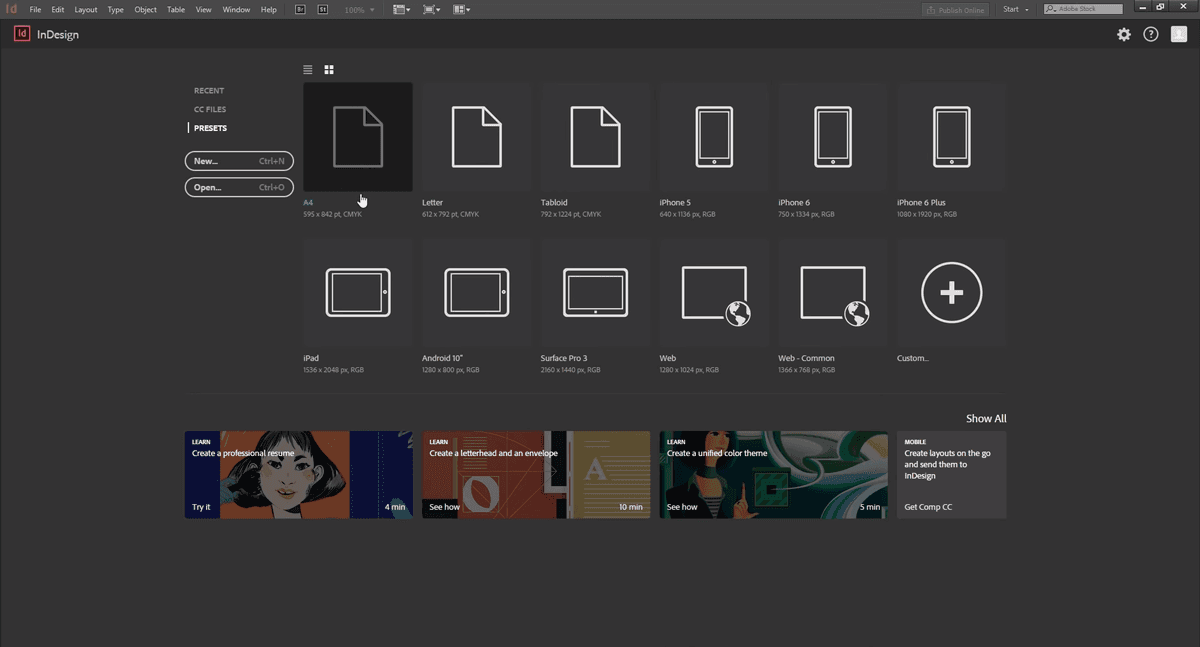Switch to list view
The image size is (1200, 647).
point(308,70)
